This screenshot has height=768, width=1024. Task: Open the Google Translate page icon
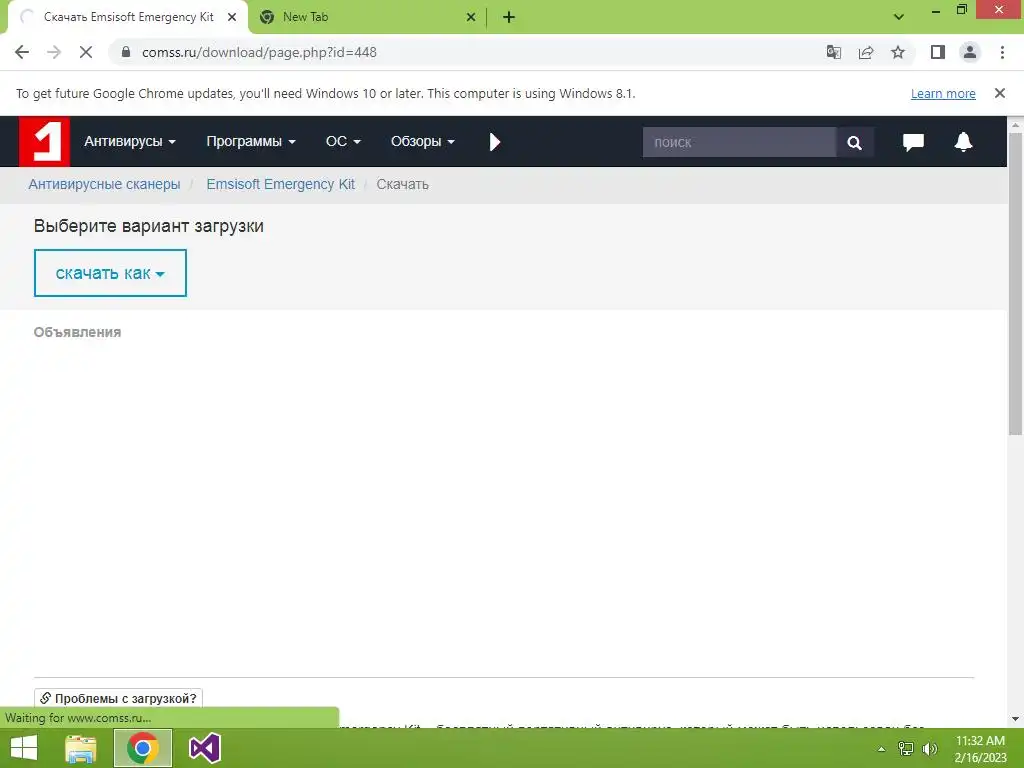(x=833, y=52)
